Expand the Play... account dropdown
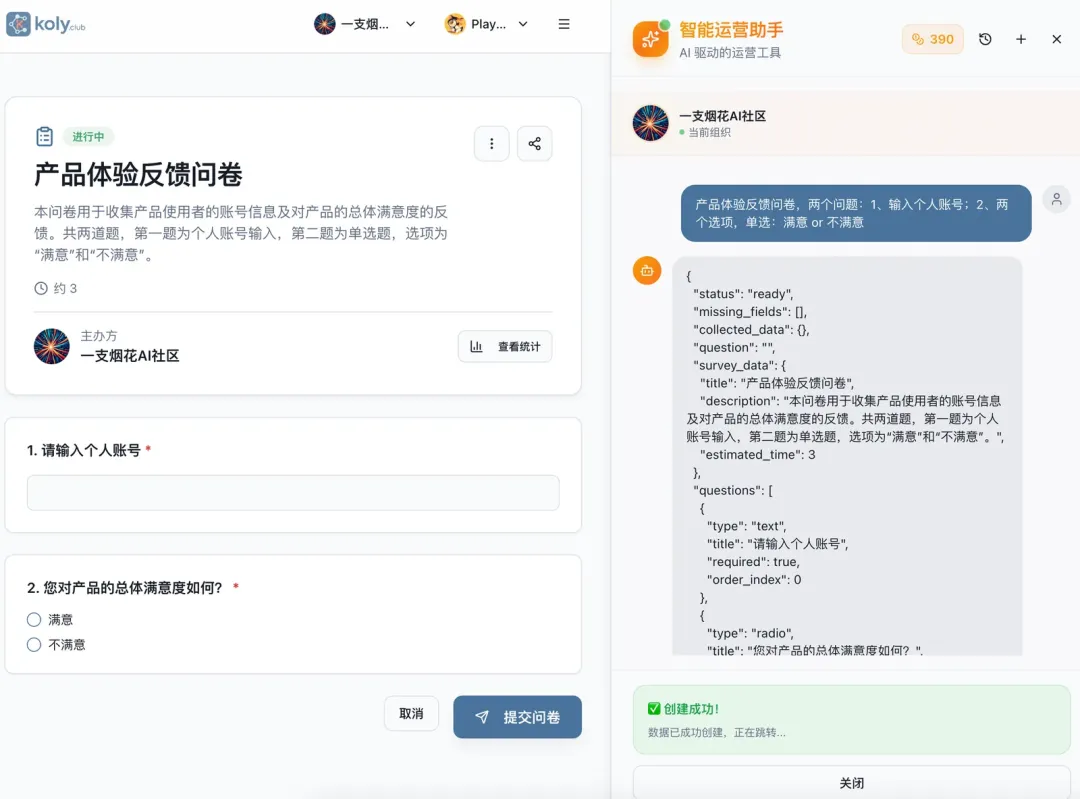Screen dimensions: 1080x799 coord(487,24)
